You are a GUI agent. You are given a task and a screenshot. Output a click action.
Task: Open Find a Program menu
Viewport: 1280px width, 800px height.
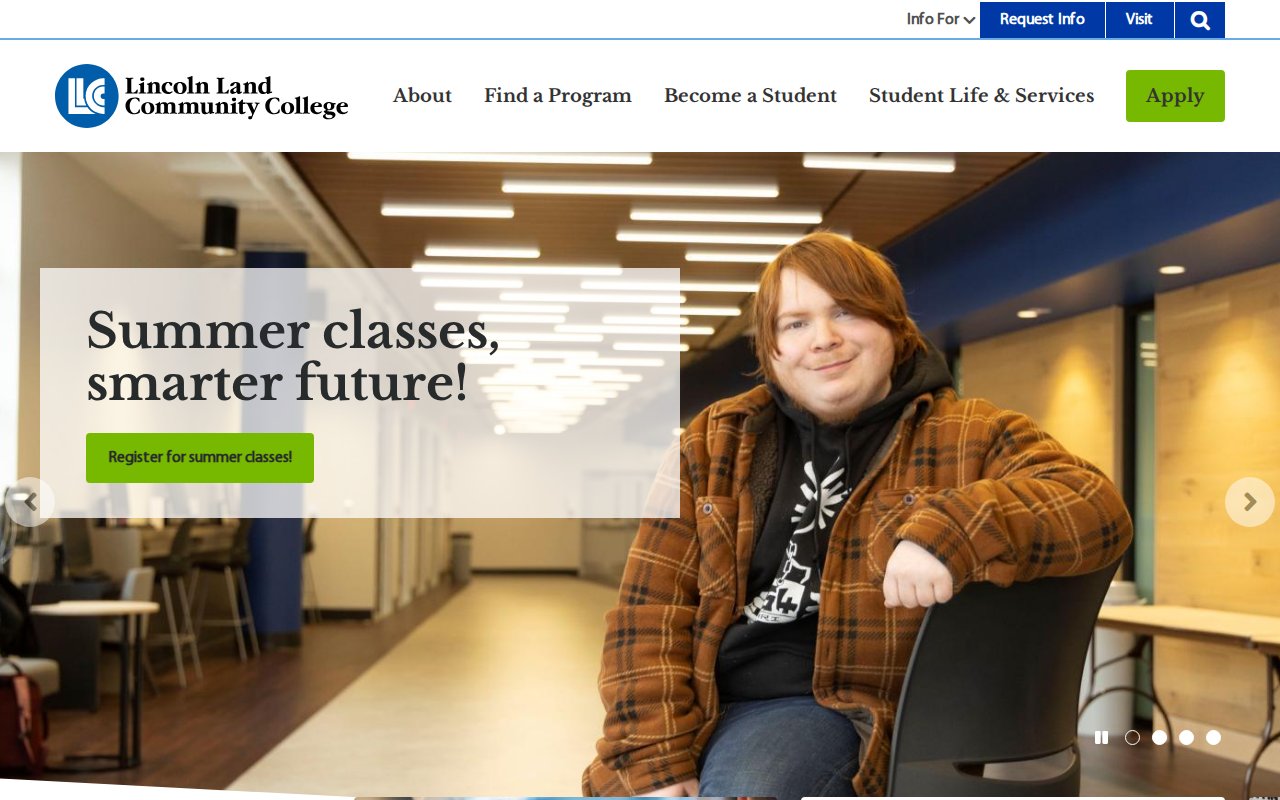tap(558, 95)
